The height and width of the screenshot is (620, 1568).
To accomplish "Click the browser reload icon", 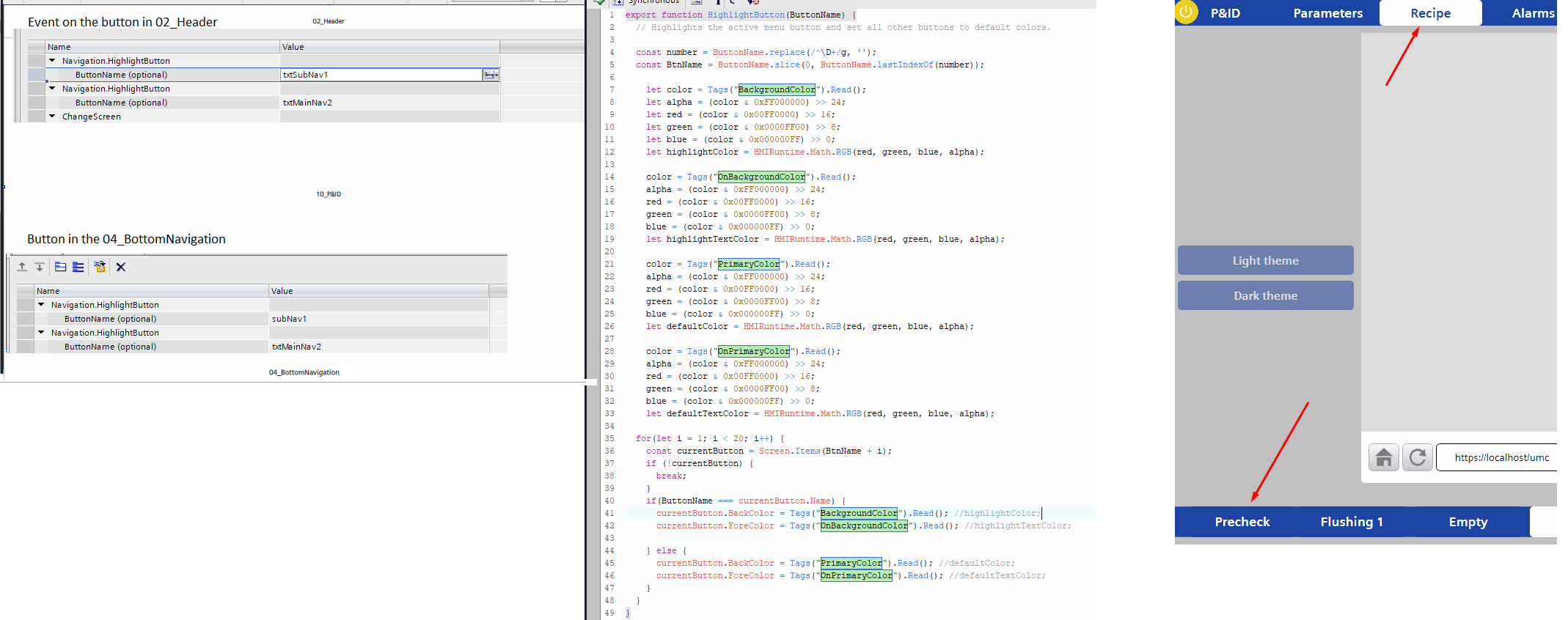I will point(1417,458).
